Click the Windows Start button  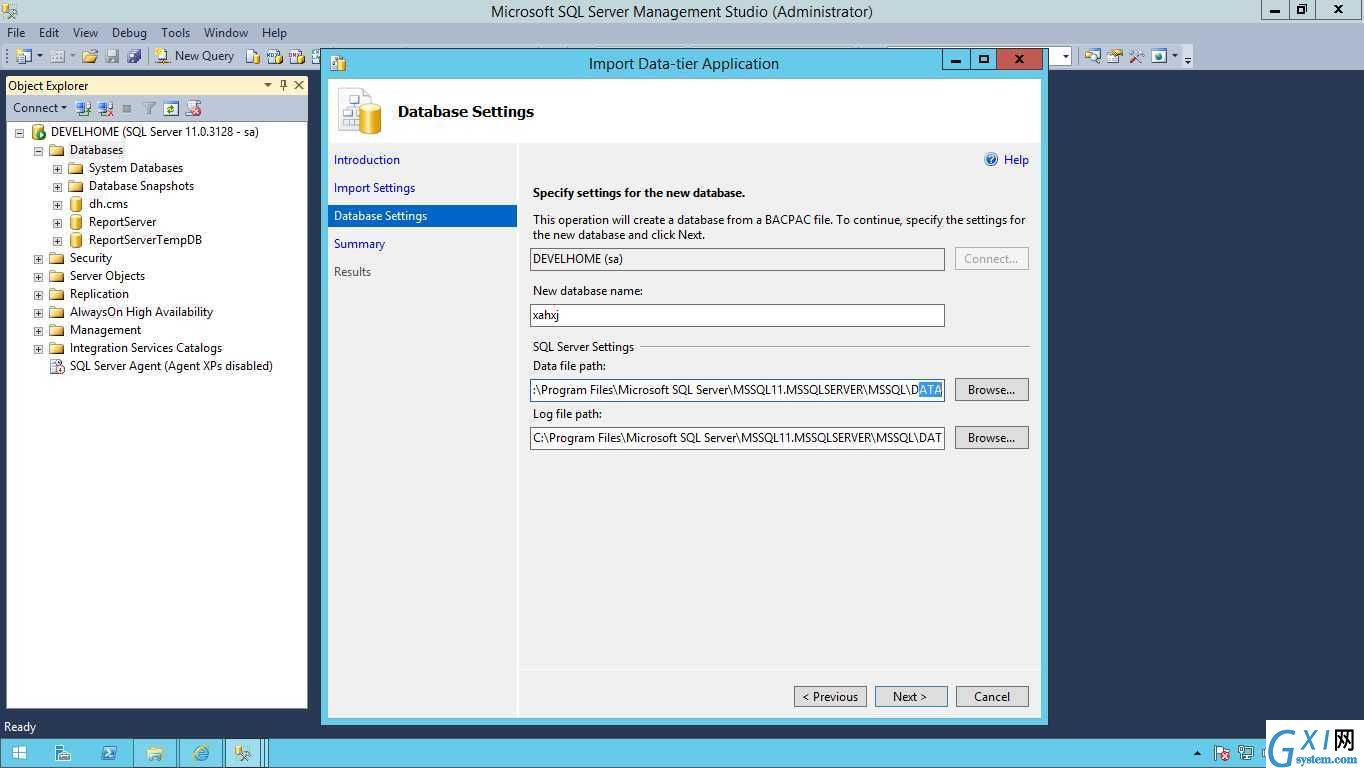click(x=19, y=753)
